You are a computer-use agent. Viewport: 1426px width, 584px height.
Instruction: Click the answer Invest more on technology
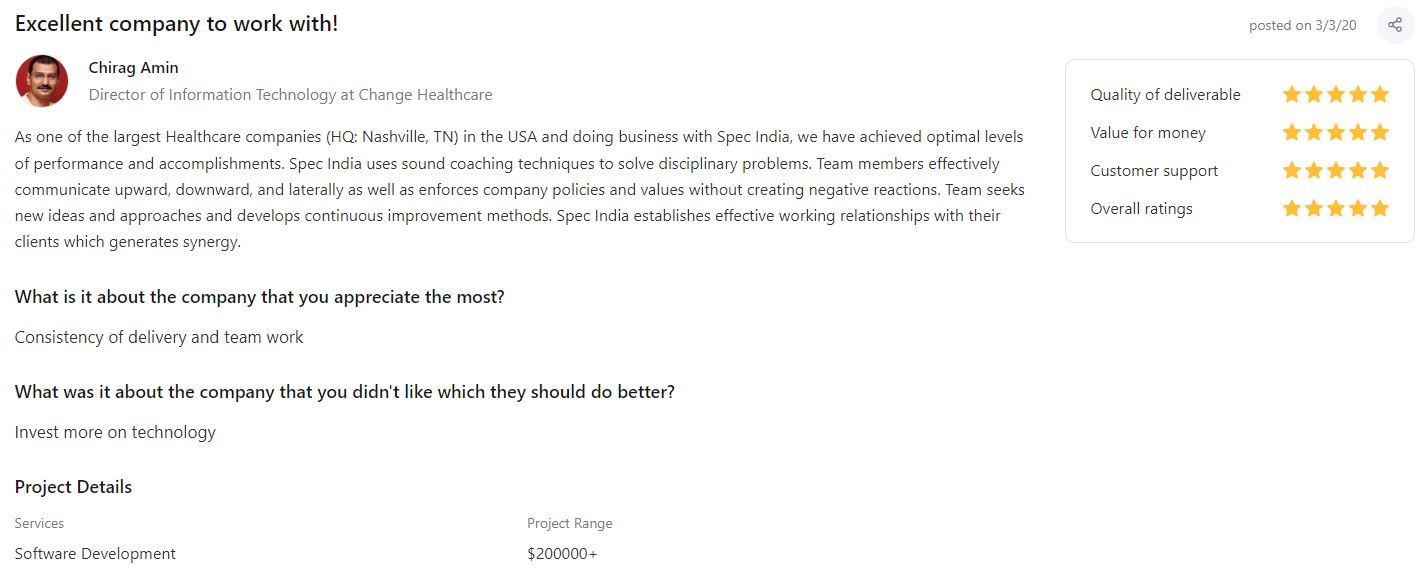pyautogui.click(x=115, y=432)
